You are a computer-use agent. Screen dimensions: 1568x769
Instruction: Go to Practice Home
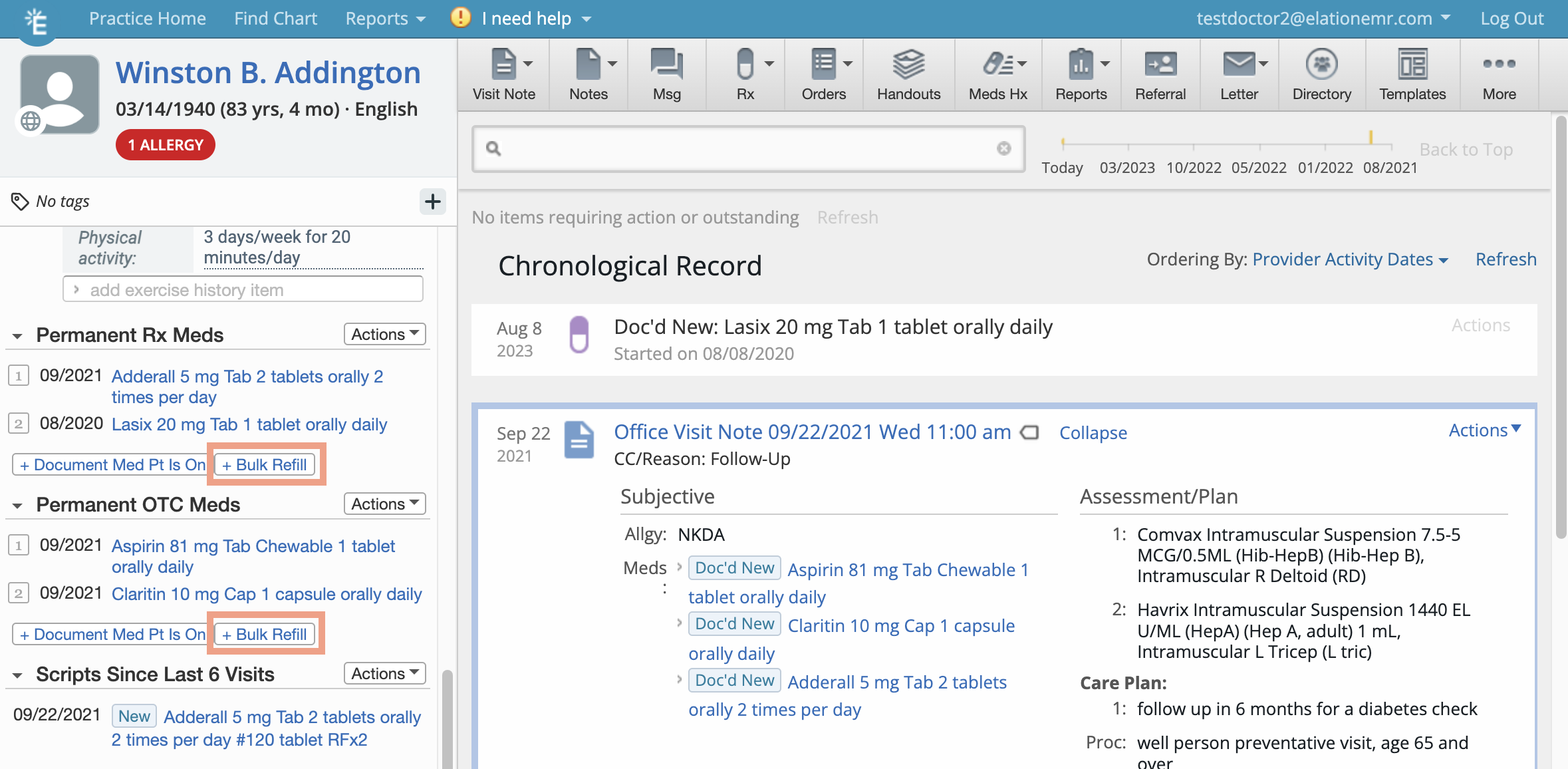click(x=147, y=19)
